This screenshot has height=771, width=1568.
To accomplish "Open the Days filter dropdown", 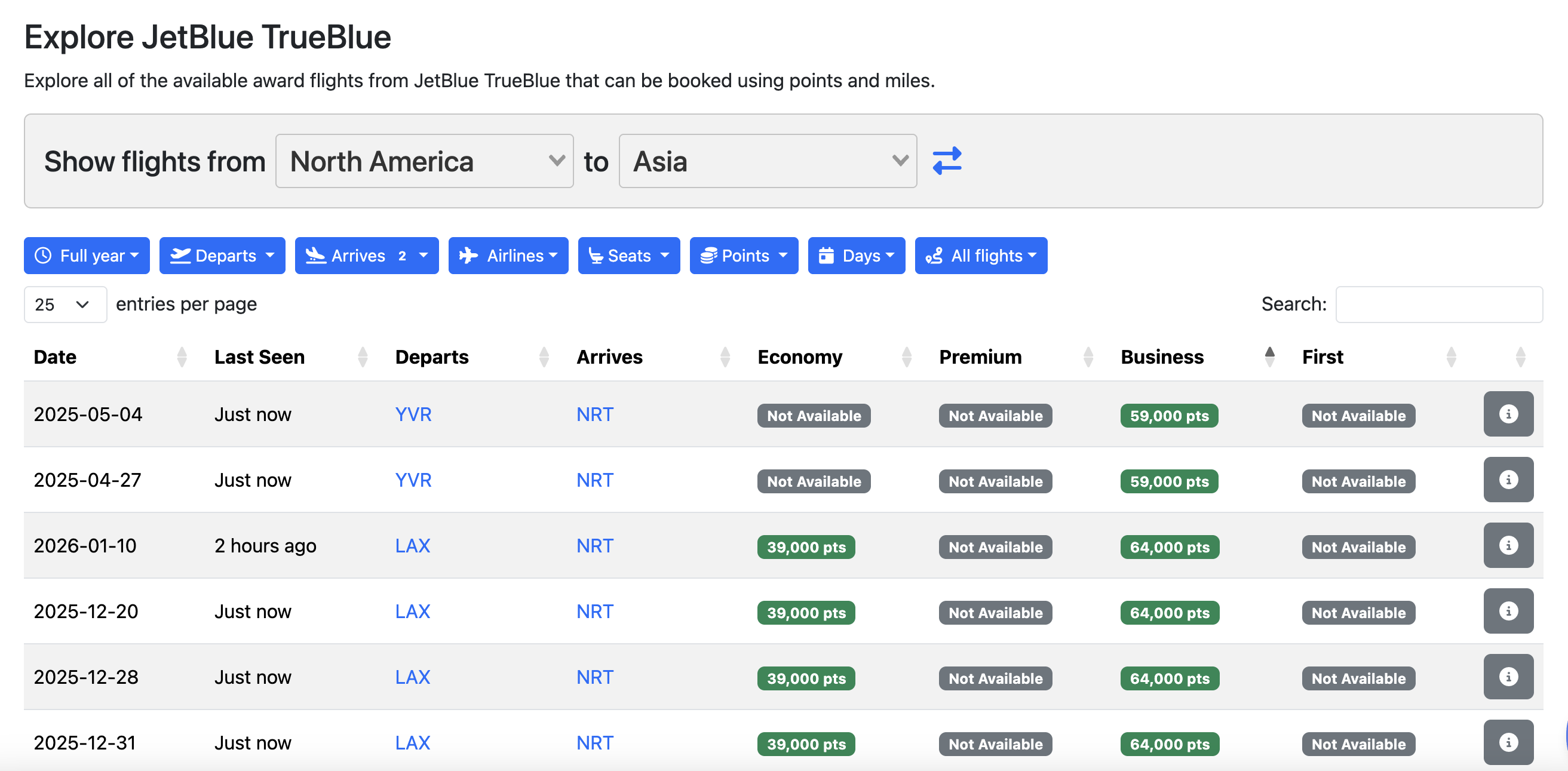I will click(857, 256).
